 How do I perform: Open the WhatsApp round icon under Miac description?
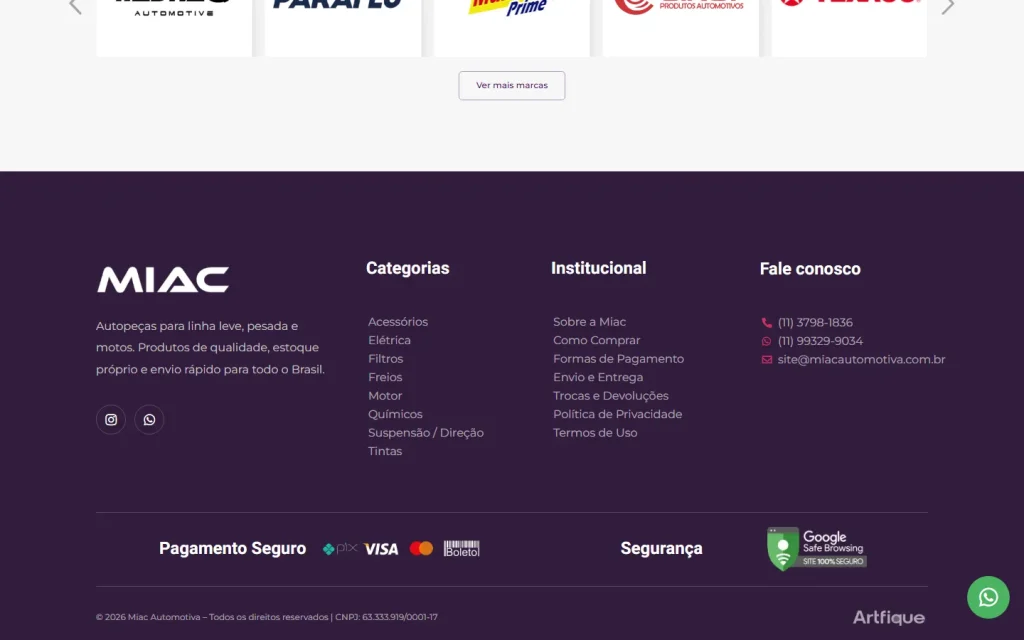pyautogui.click(x=149, y=419)
